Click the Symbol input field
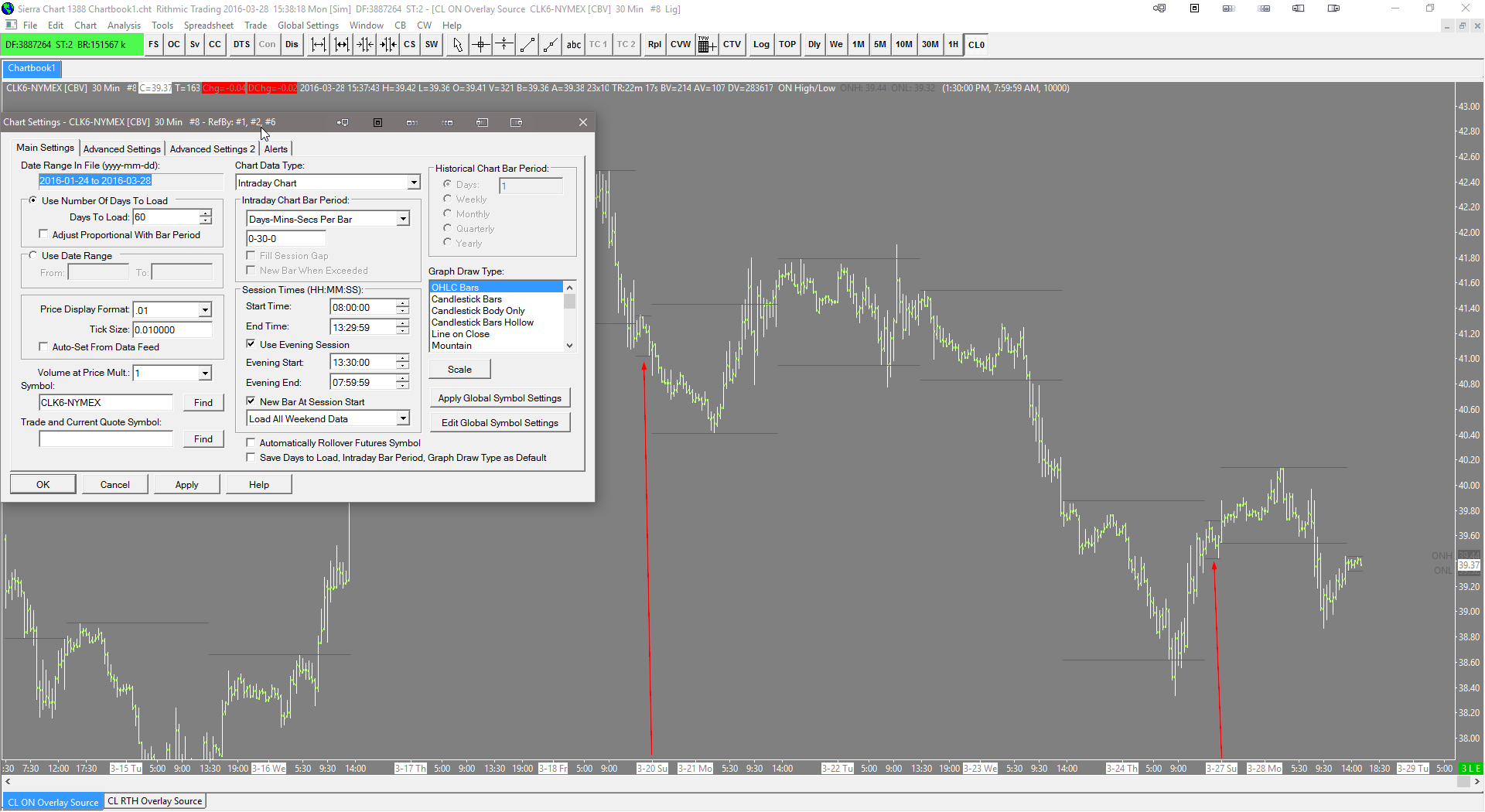1485x812 pixels. click(x=106, y=403)
